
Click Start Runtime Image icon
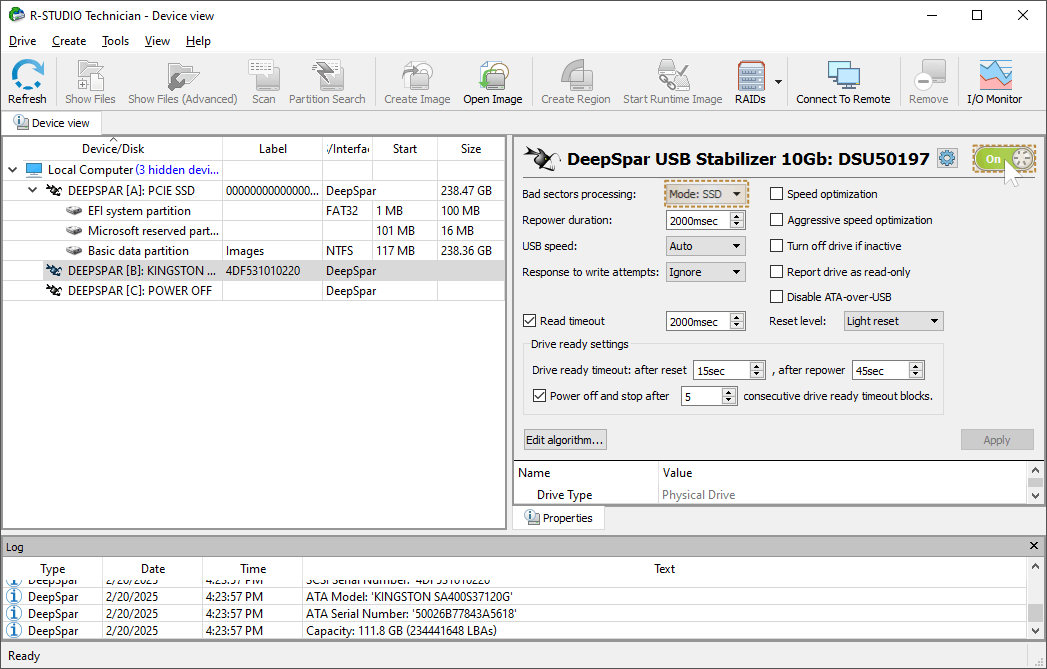tap(672, 75)
